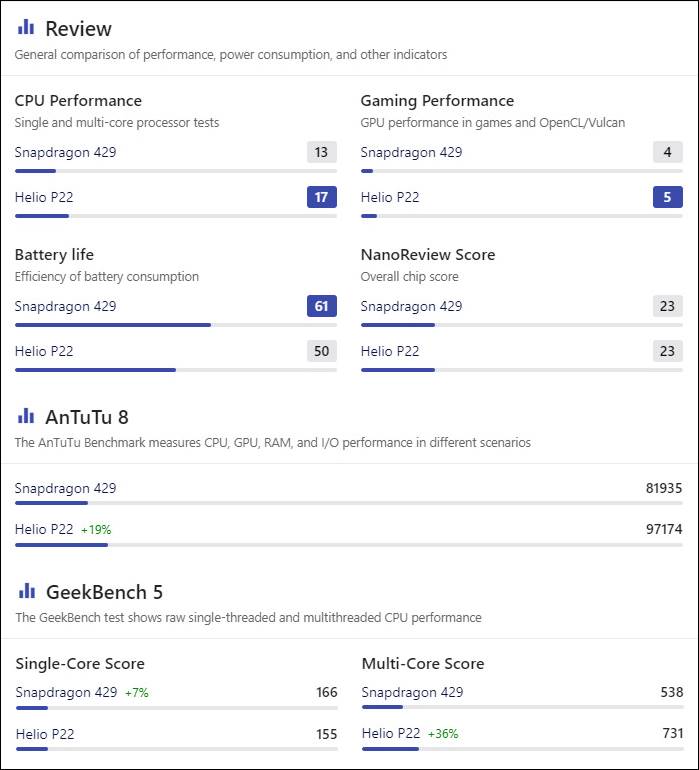699x770 pixels.
Task: Click the bar chart icon beside AnTuTu 8
Action: 26,416
